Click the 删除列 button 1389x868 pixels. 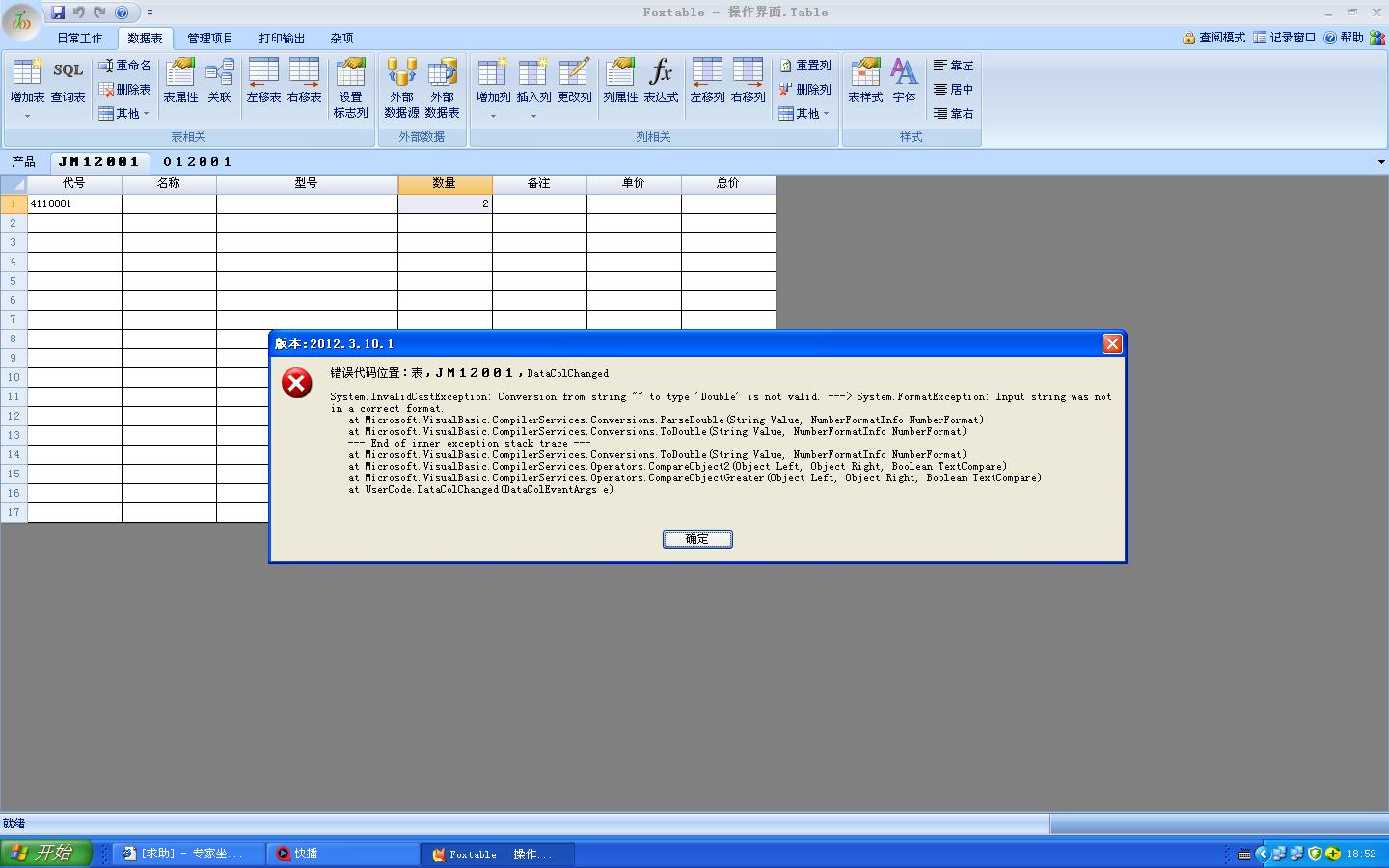(804, 90)
